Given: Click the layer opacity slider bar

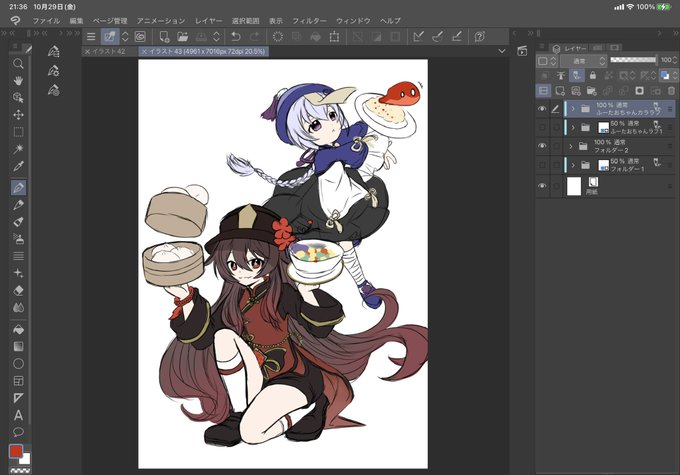Looking at the screenshot, I should (x=633, y=60).
